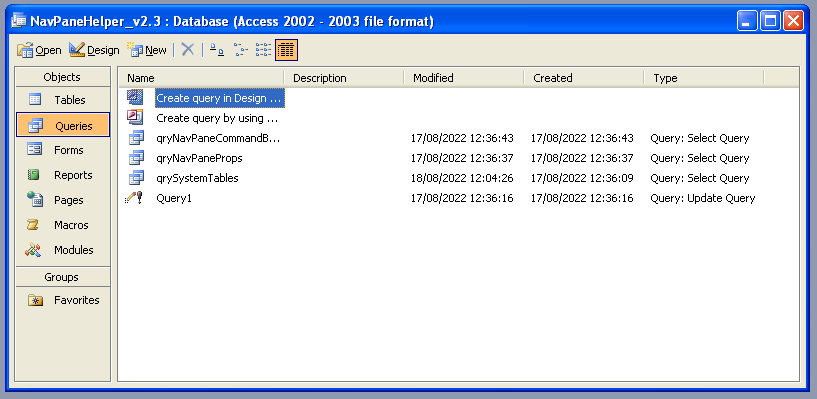Open the Favorites group
817x399 pixels.
(x=63, y=300)
